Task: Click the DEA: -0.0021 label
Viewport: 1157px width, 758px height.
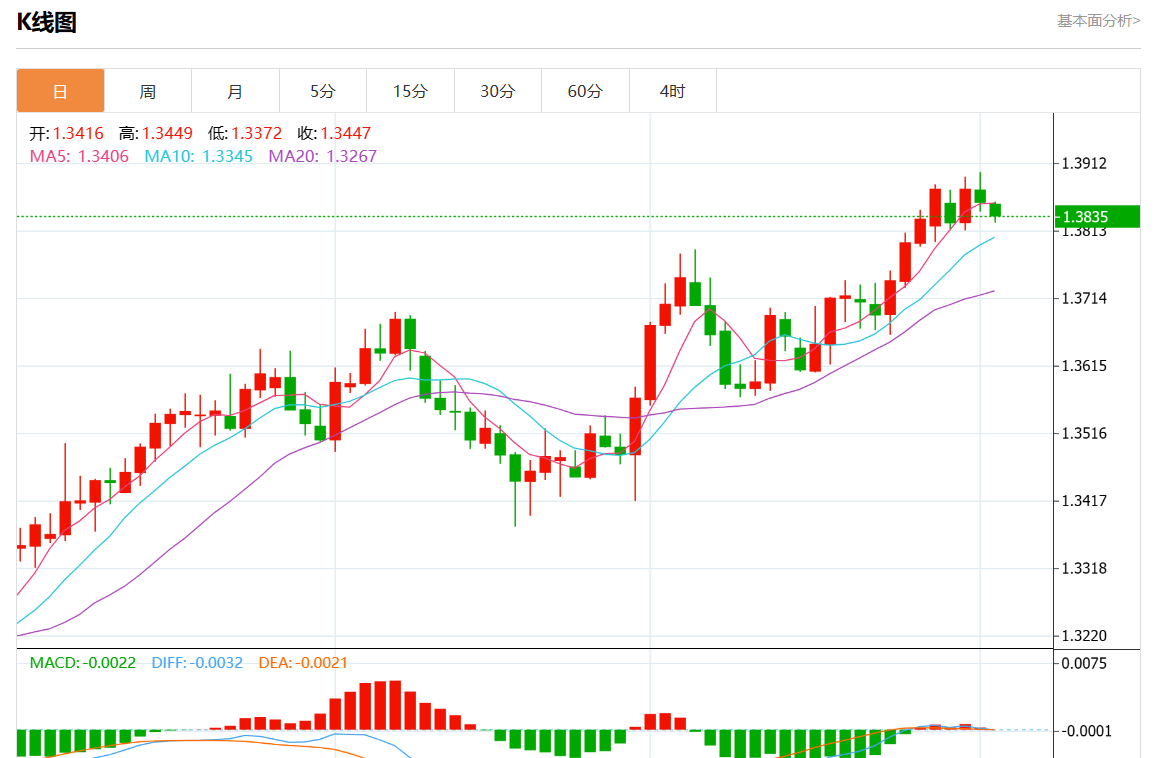Action: click(303, 663)
